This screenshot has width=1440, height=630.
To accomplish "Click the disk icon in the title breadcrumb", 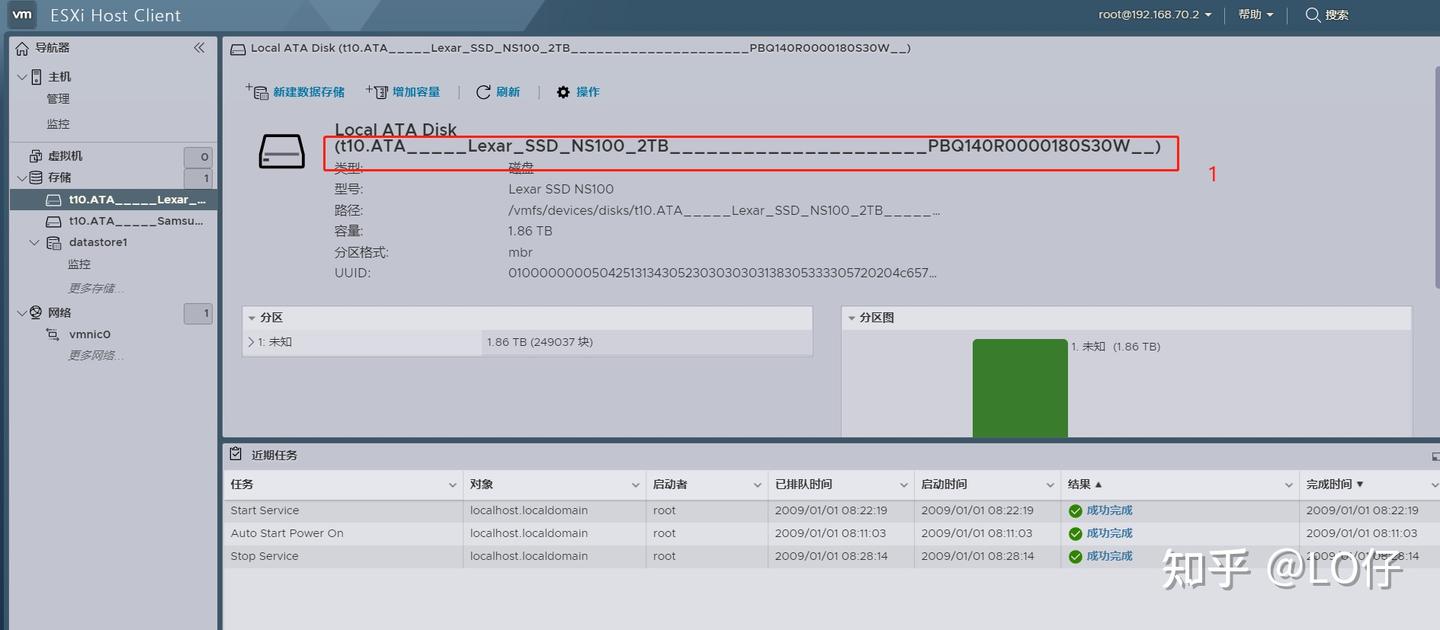I will [x=238, y=48].
